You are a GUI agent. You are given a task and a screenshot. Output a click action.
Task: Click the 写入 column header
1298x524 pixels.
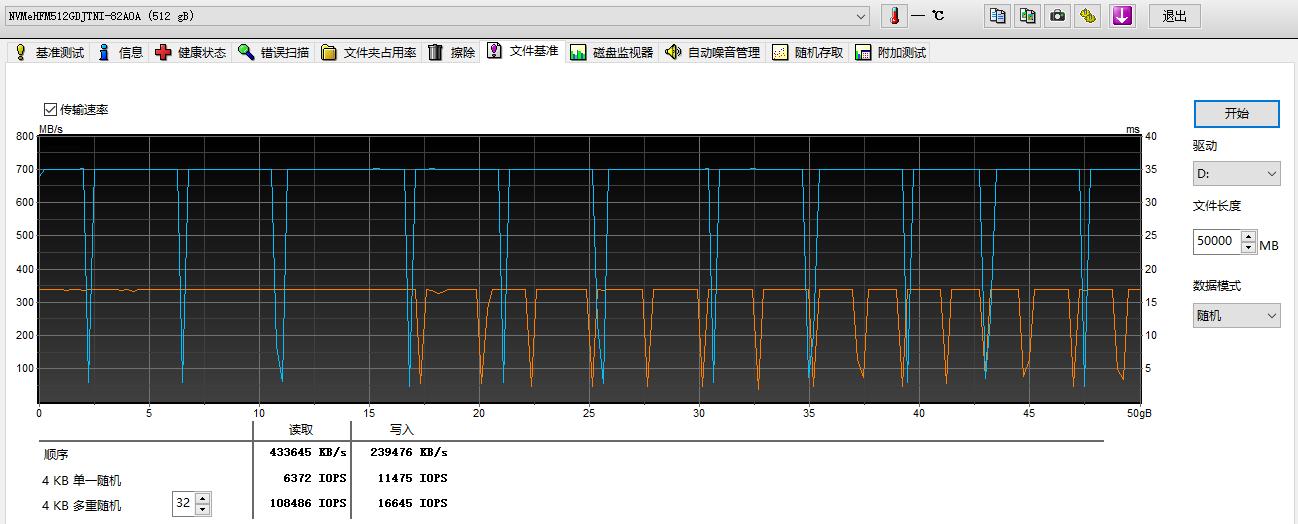pos(402,430)
